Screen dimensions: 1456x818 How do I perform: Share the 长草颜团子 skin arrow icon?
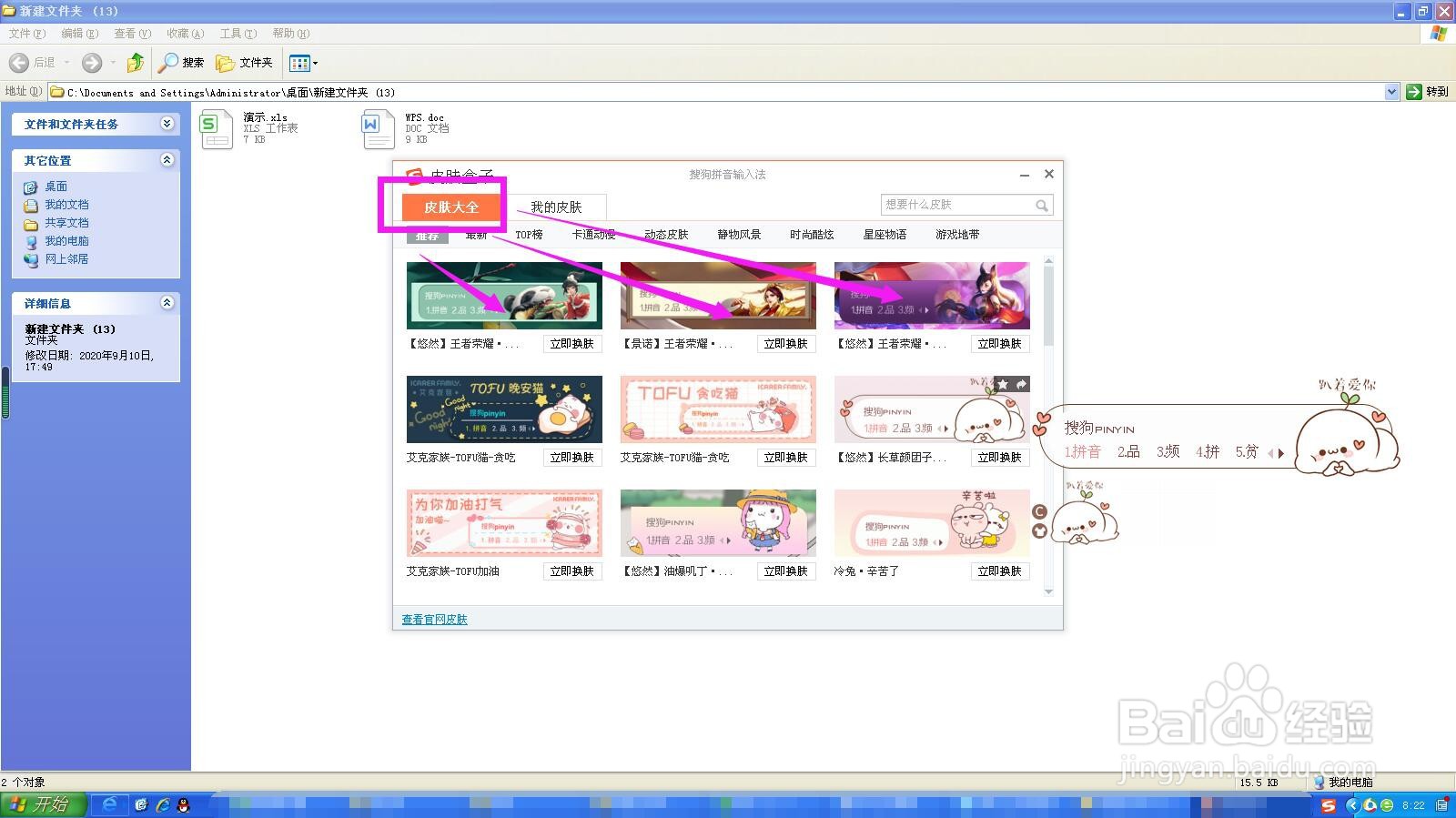pos(1021,385)
